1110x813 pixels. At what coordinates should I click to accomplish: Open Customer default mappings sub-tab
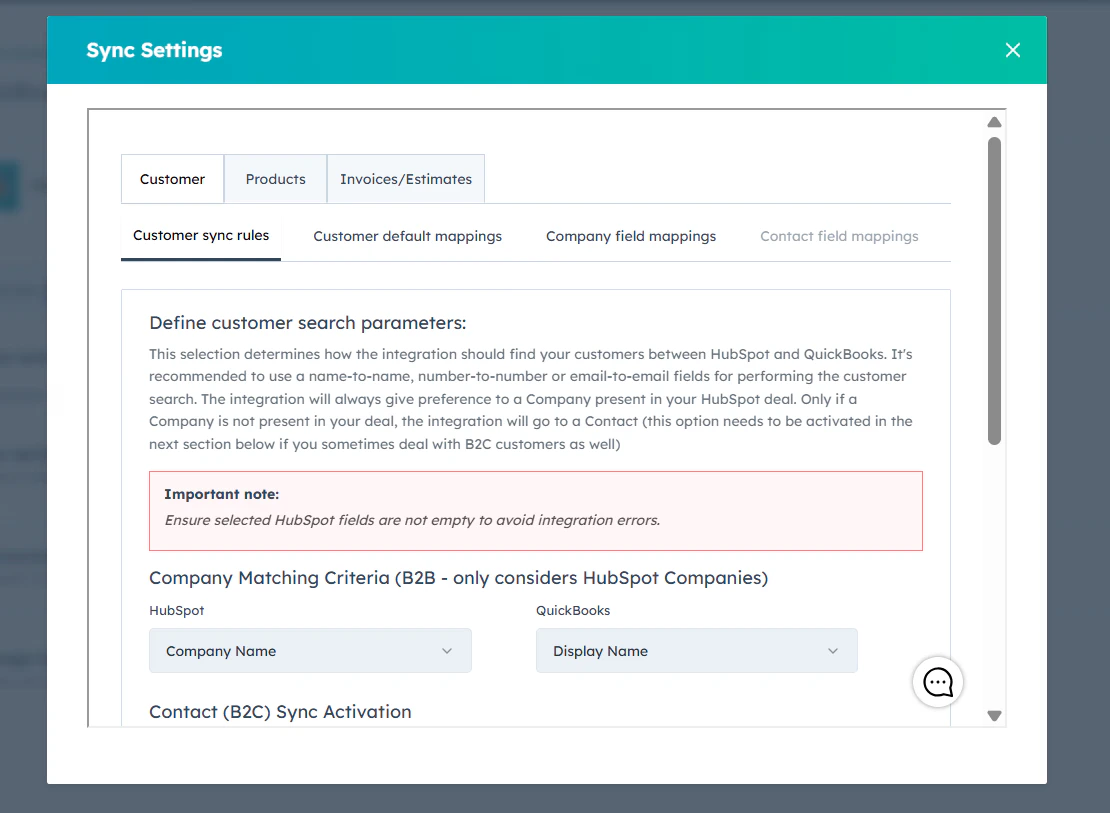click(408, 237)
